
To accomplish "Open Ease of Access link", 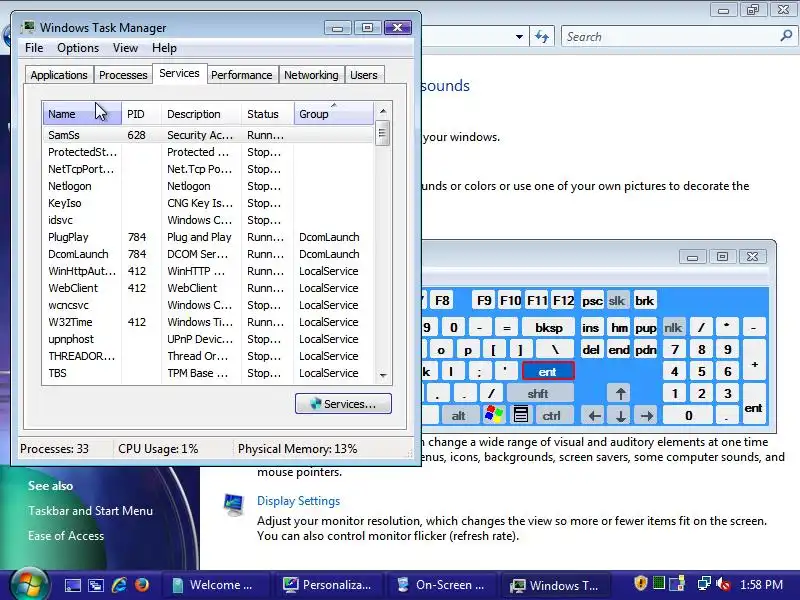I will [66, 536].
